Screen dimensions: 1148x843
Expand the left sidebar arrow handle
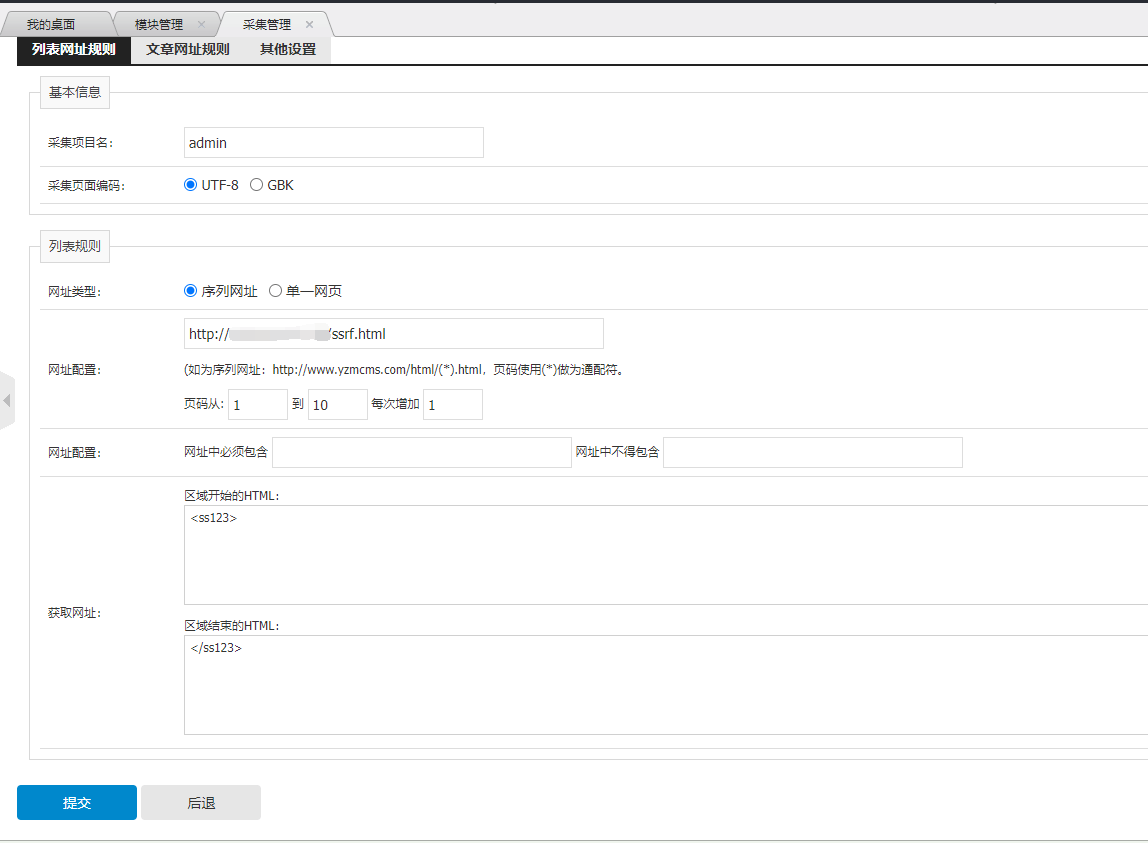point(7,400)
